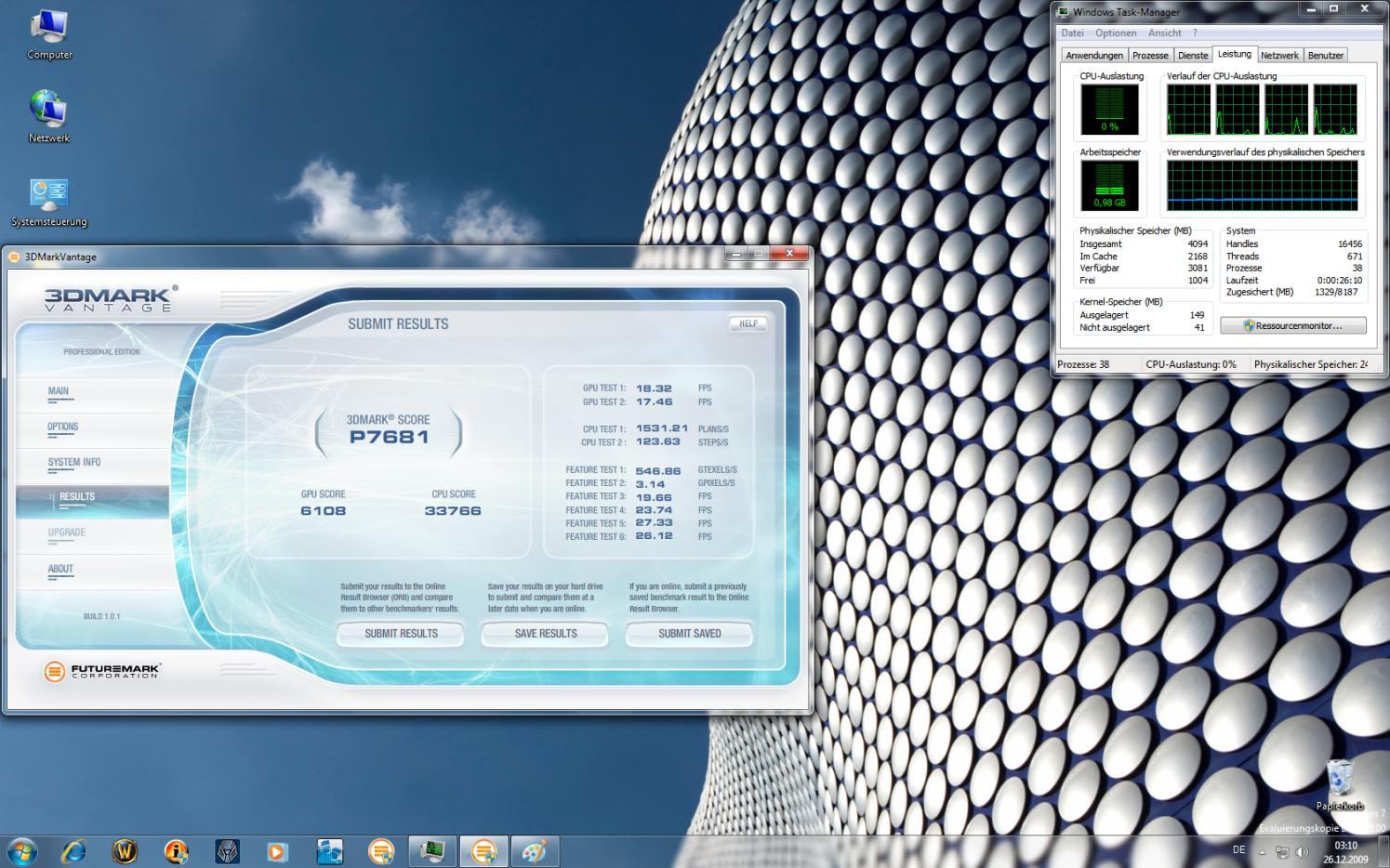Click the volume speaker tray icon
This screenshot has height=868, width=1390.
tap(1303, 851)
